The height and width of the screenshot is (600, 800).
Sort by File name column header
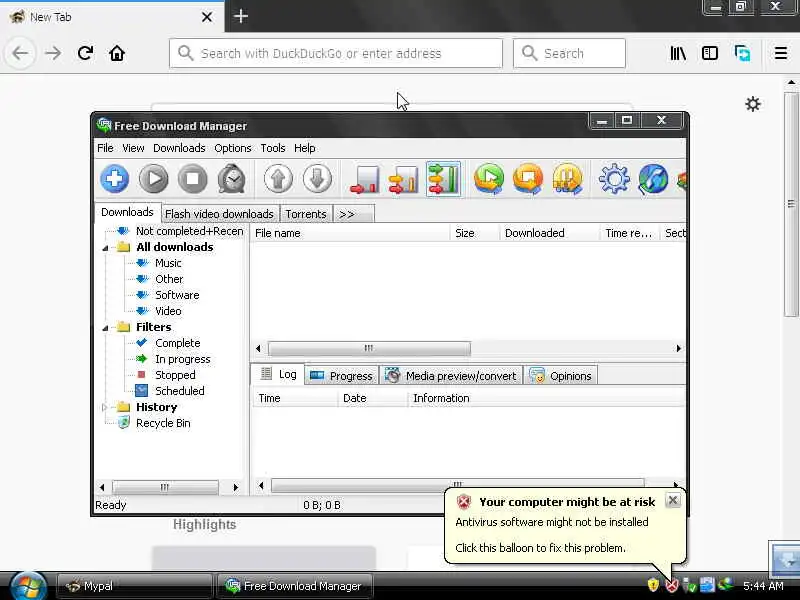350,233
